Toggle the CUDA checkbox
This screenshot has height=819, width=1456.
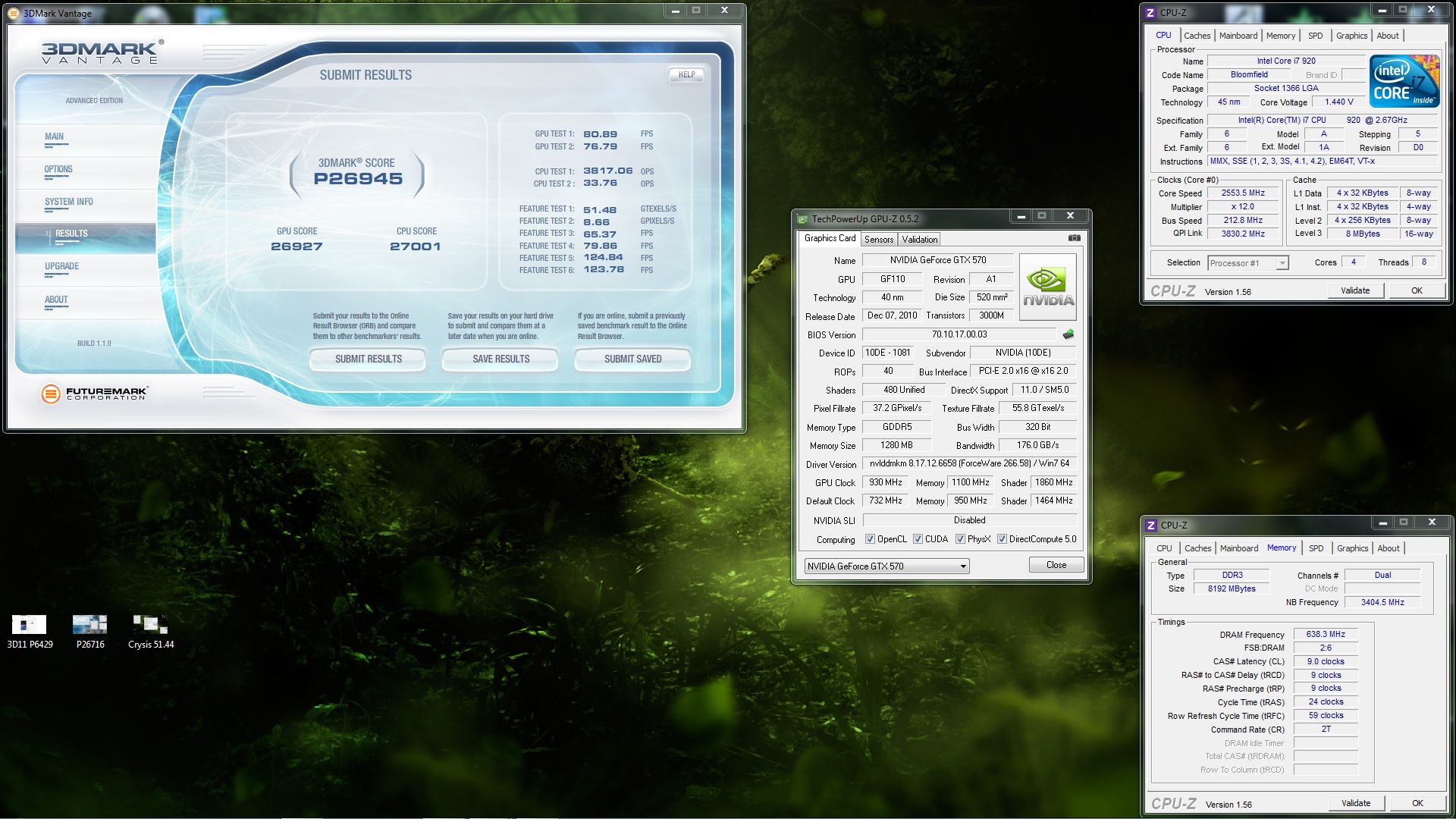tap(918, 539)
